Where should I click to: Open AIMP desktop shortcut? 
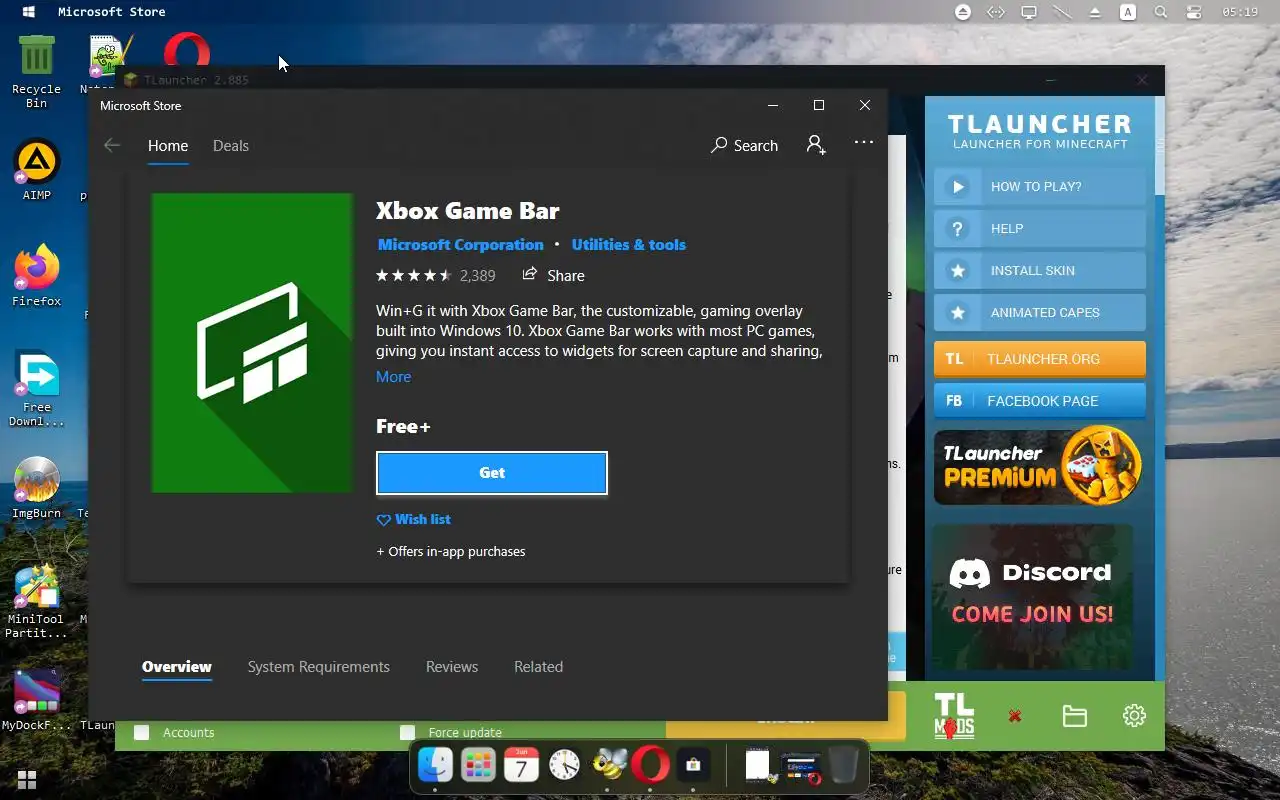tap(37, 170)
